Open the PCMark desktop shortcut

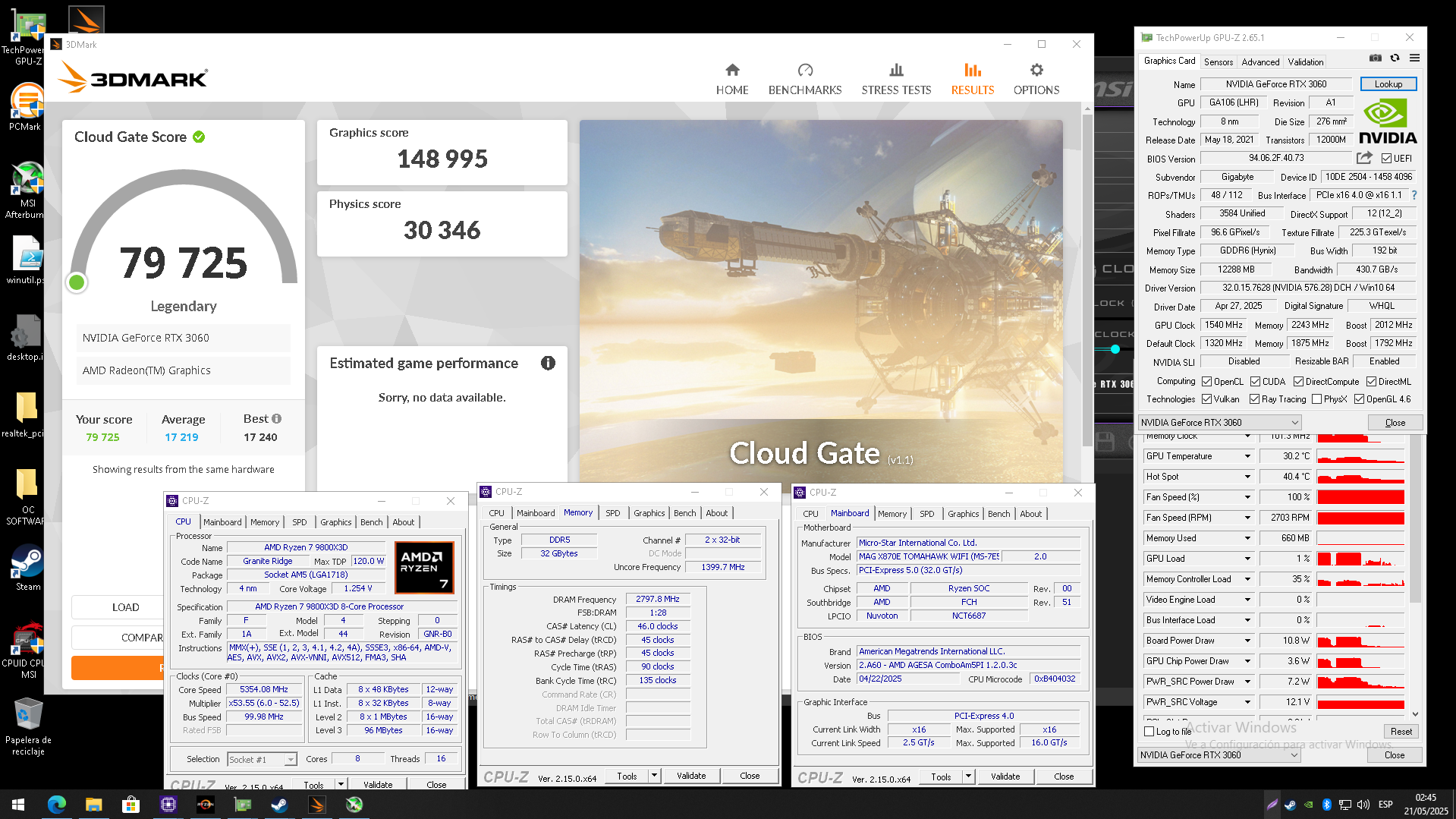26,108
